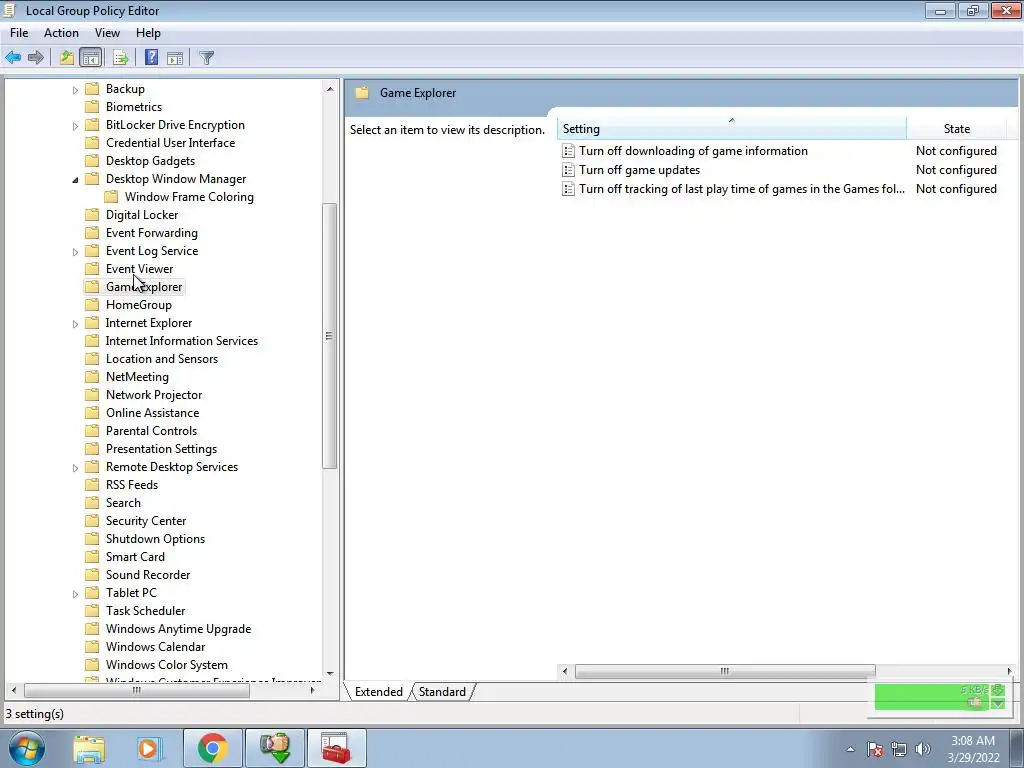Click the Action Center flag tray icon
This screenshot has height=768, width=1024.
[x=875, y=749]
